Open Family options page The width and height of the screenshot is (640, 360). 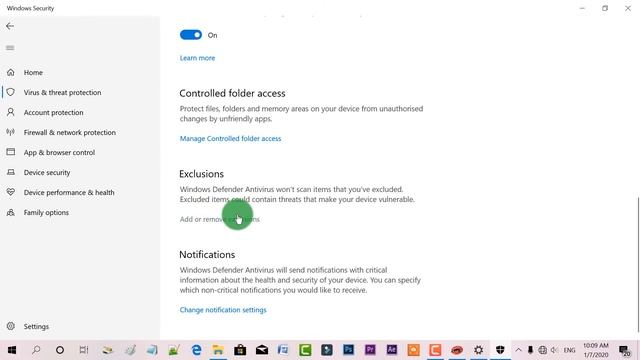point(46,212)
